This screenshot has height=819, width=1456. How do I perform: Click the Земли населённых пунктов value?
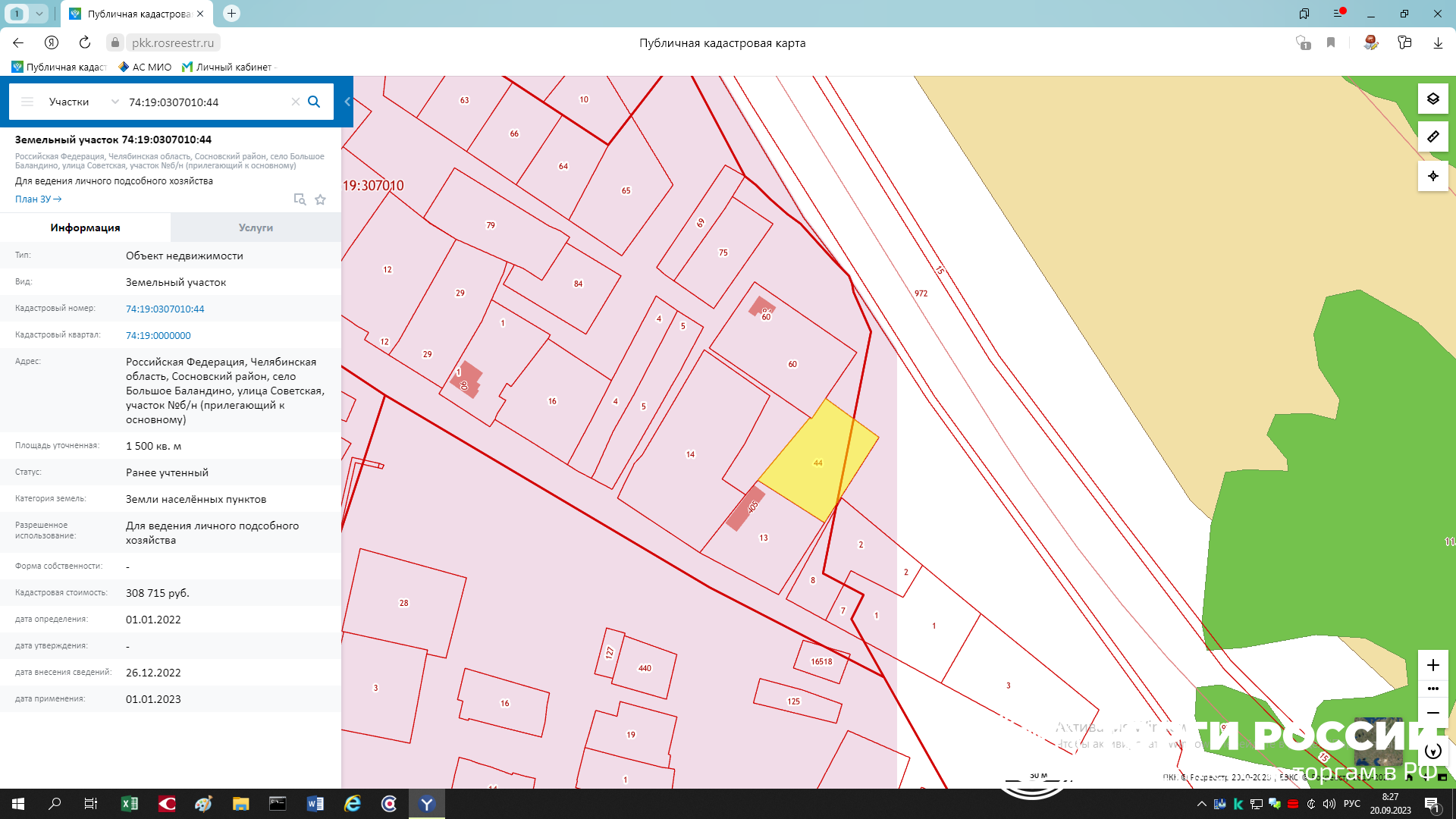pyautogui.click(x=196, y=499)
